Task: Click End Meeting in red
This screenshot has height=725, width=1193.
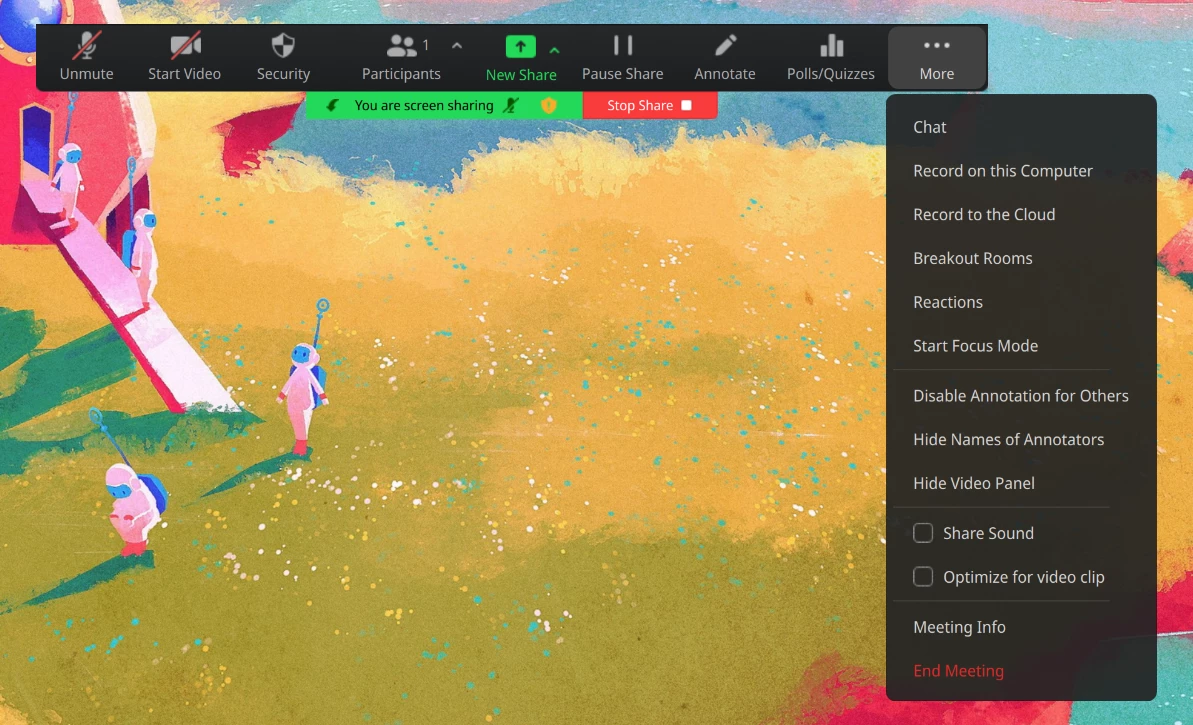Action: [959, 671]
